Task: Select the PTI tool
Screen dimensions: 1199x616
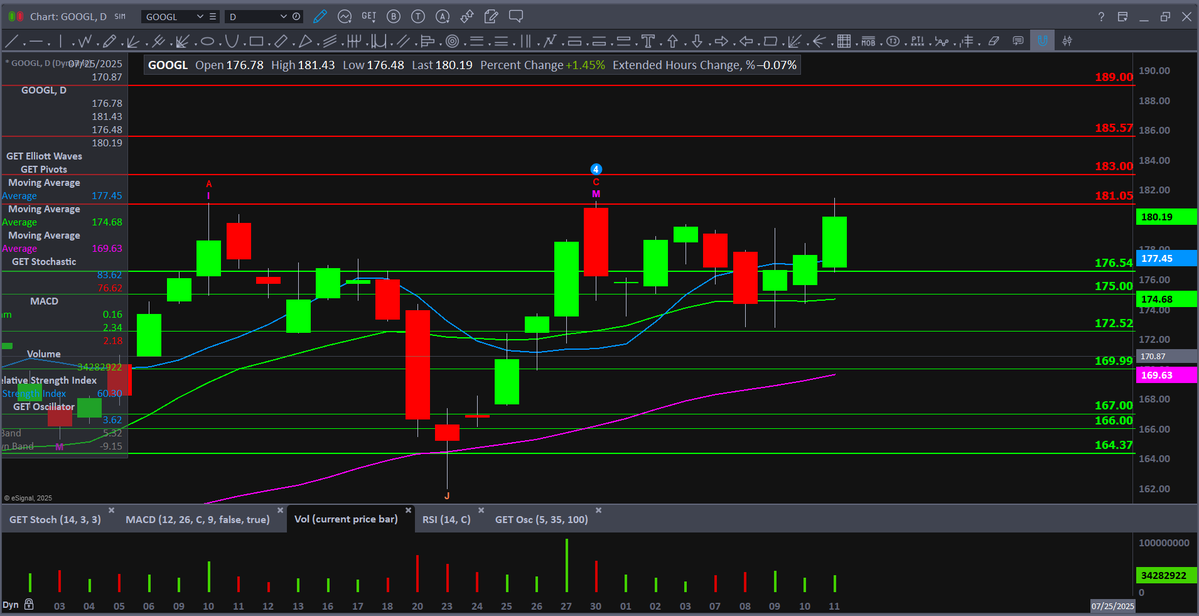Action: click(918, 41)
